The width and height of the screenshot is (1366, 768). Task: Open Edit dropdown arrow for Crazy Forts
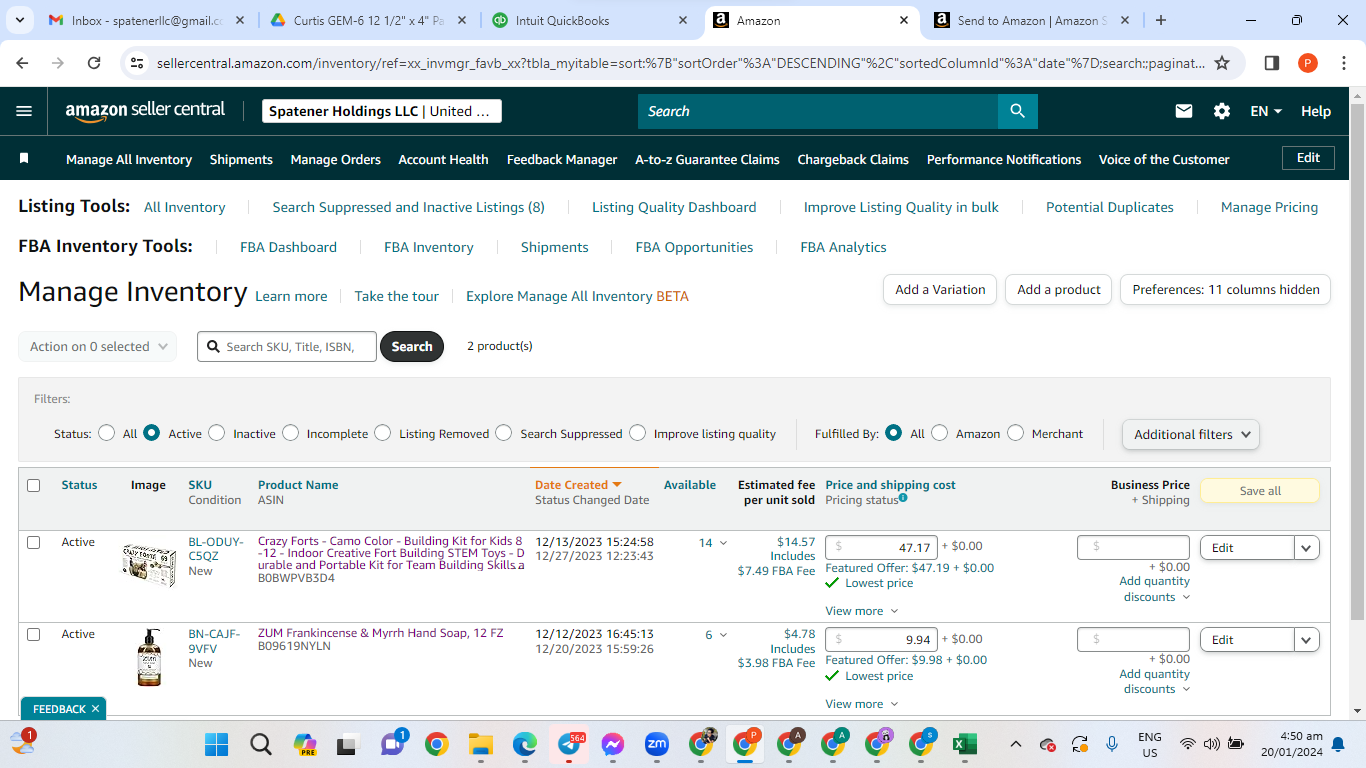pos(1307,548)
